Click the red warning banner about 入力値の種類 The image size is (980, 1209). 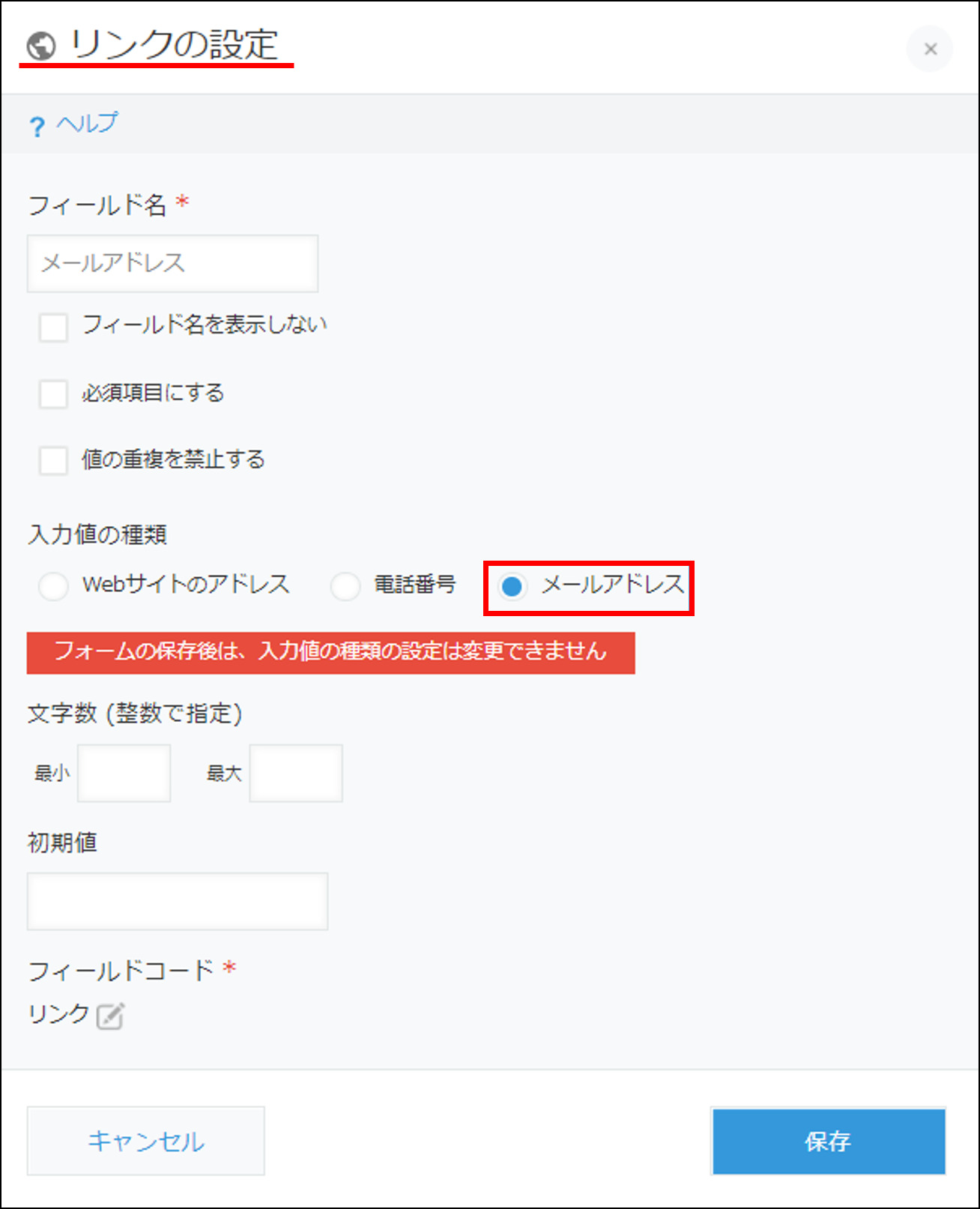331,653
